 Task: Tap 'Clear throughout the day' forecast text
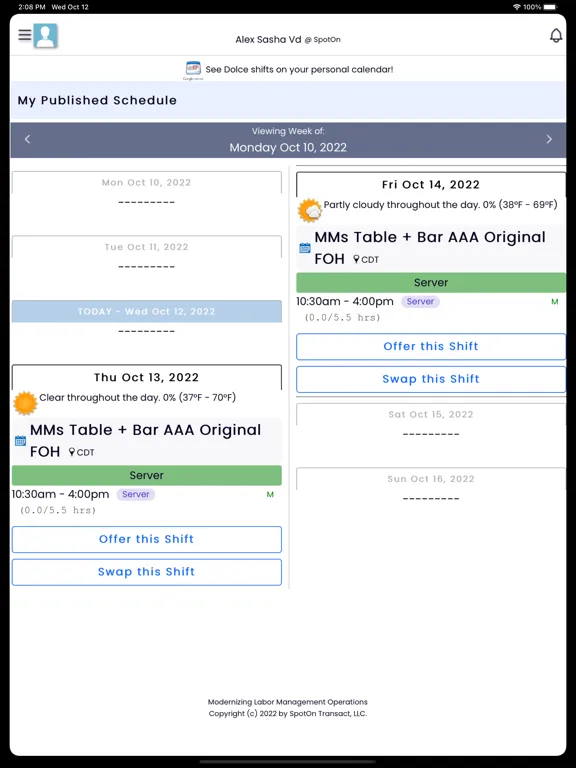138,398
